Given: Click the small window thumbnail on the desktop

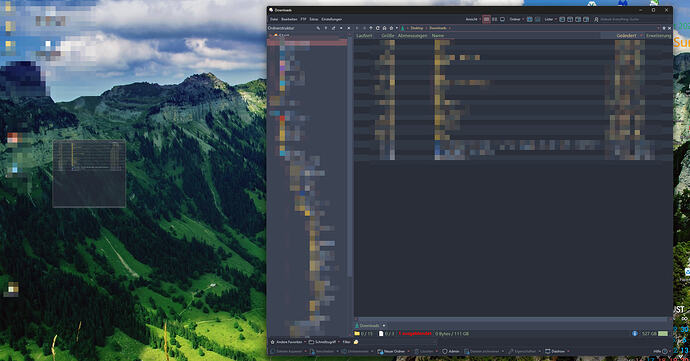Looking at the screenshot, I should 89,173.
